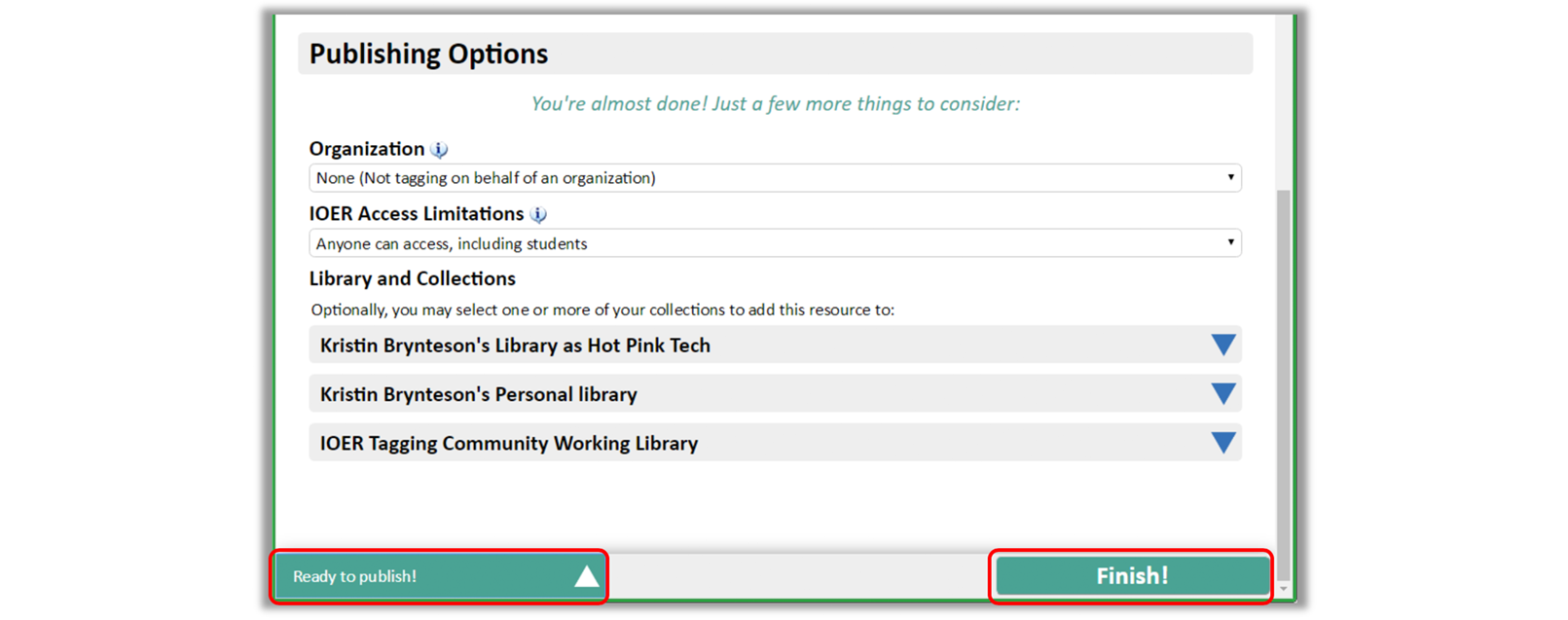This screenshot has height=620, width=1568.
Task: Click the IOER Access Limitations label text
Action: [x=416, y=214]
